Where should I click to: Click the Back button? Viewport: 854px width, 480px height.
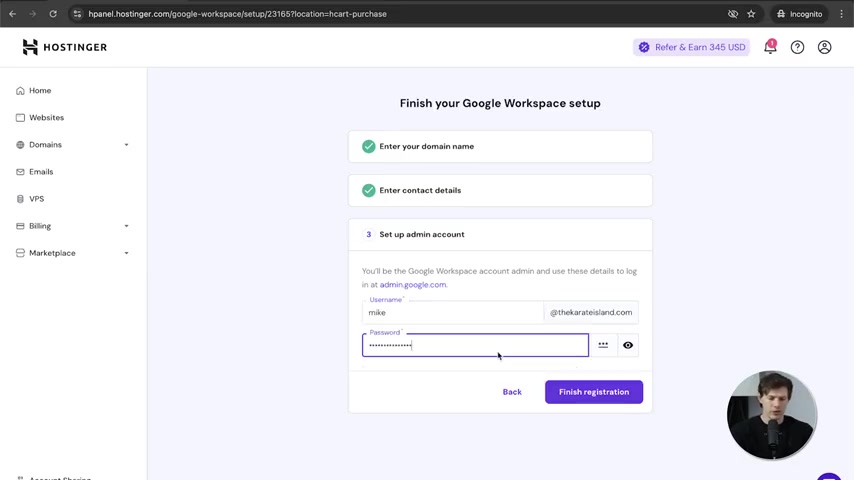[512, 392]
